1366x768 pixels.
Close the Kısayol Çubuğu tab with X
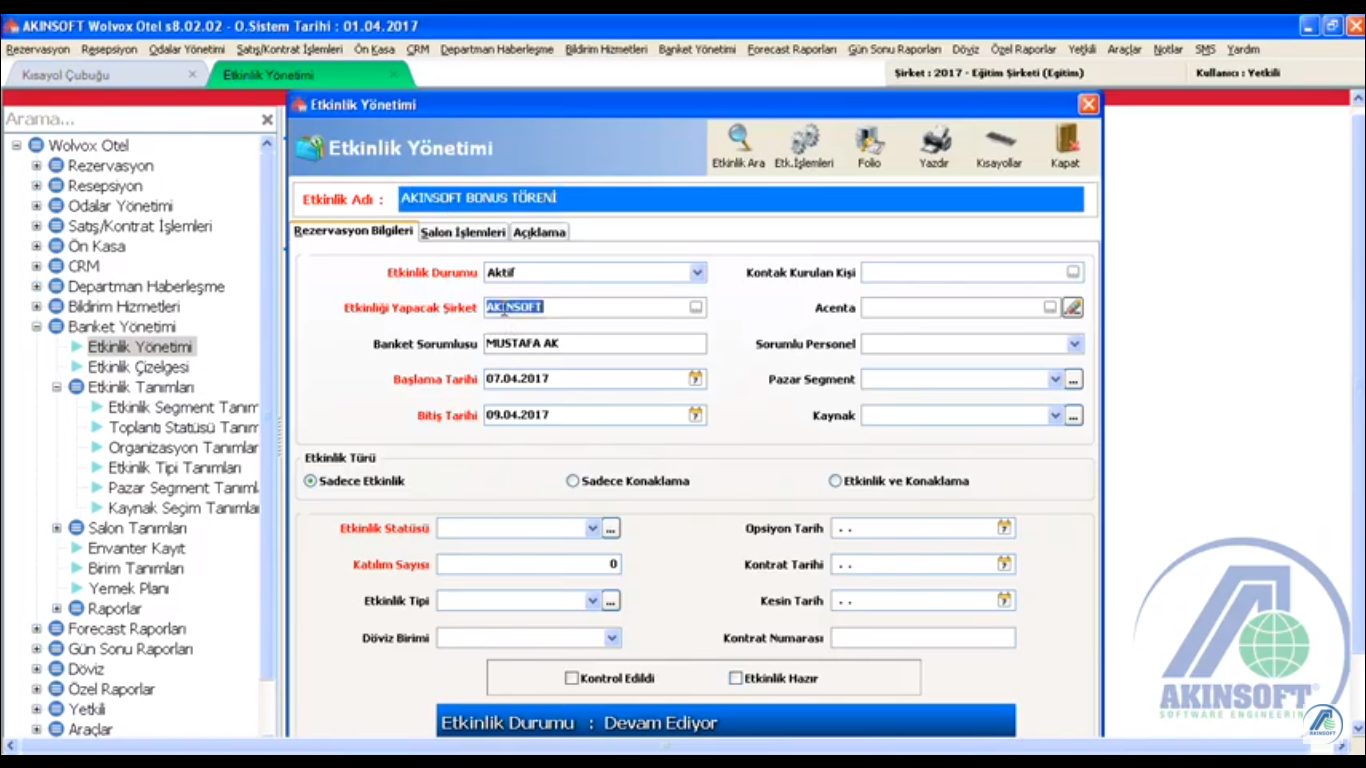pos(192,75)
